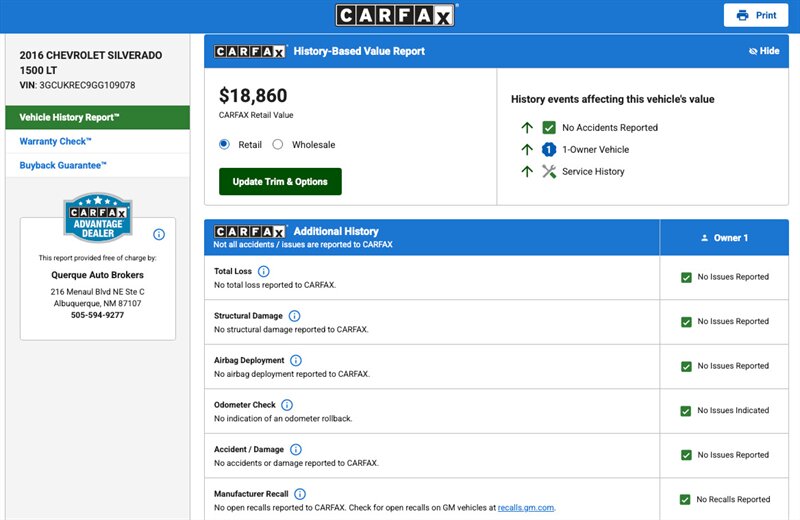This screenshot has height=520, width=800.
Task: Go to the Buyback Guarantee section
Action: (x=63, y=166)
